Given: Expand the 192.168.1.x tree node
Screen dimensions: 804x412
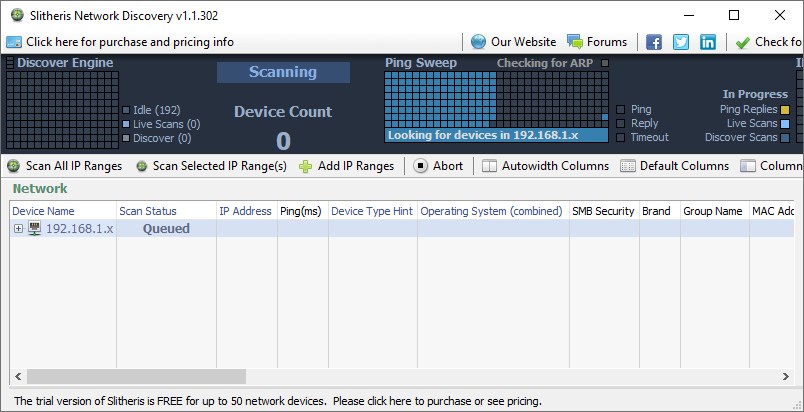Looking at the screenshot, I should click(x=19, y=229).
